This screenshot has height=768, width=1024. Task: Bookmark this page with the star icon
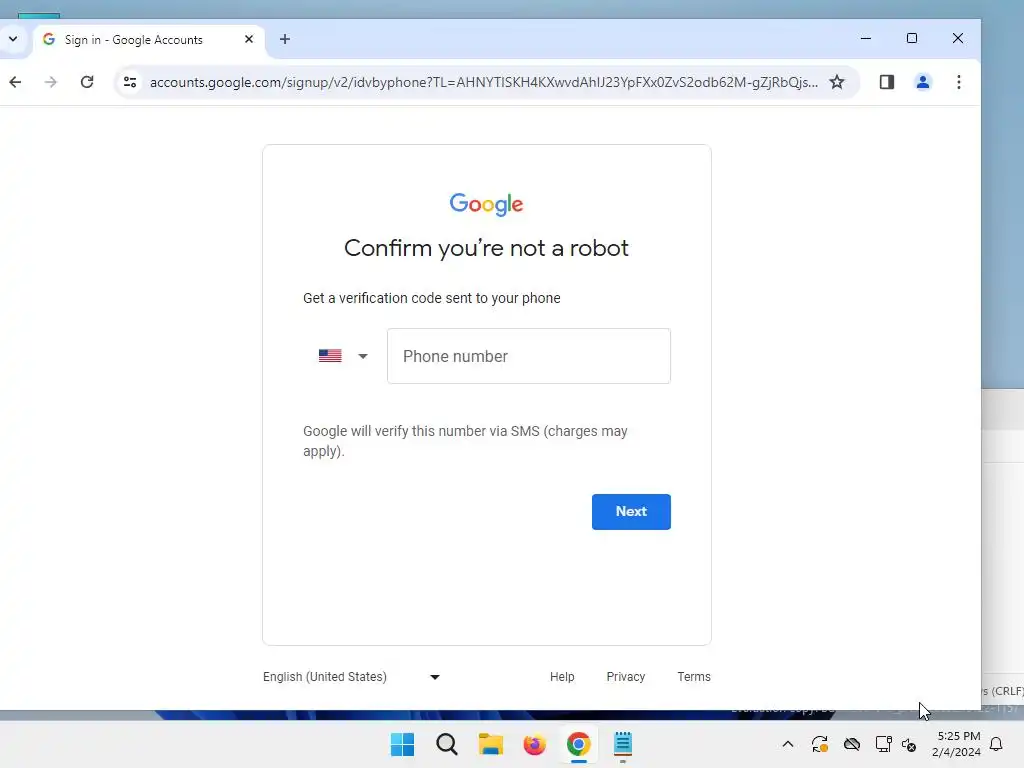coord(837,82)
